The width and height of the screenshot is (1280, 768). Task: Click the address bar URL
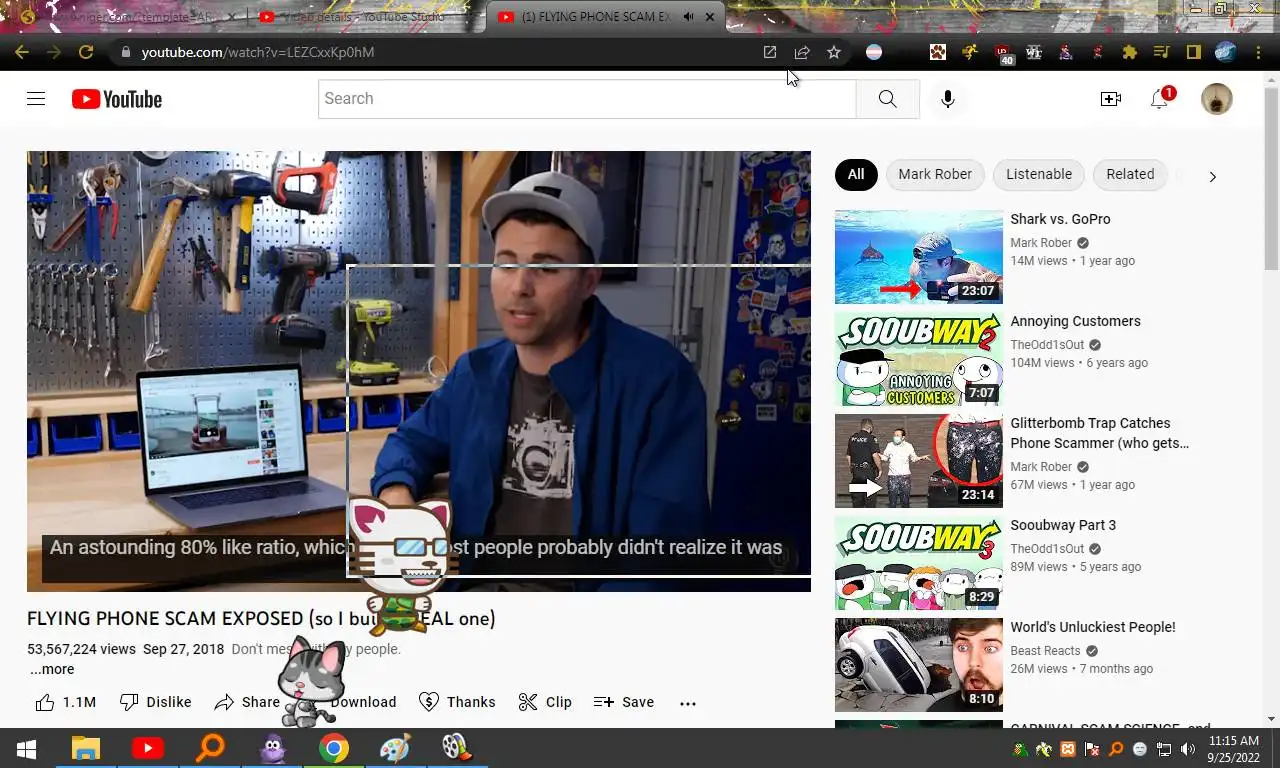(258, 52)
